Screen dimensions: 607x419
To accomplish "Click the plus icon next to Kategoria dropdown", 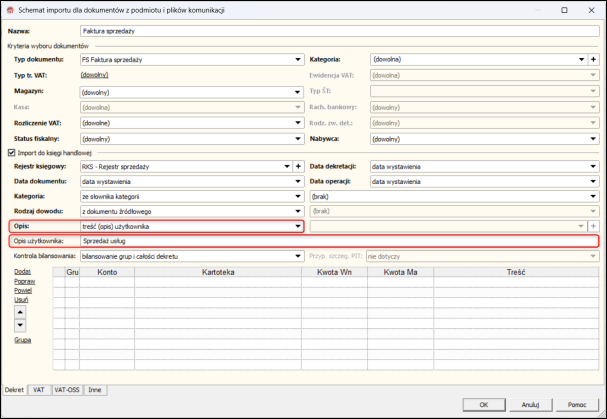I will [x=593, y=59].
